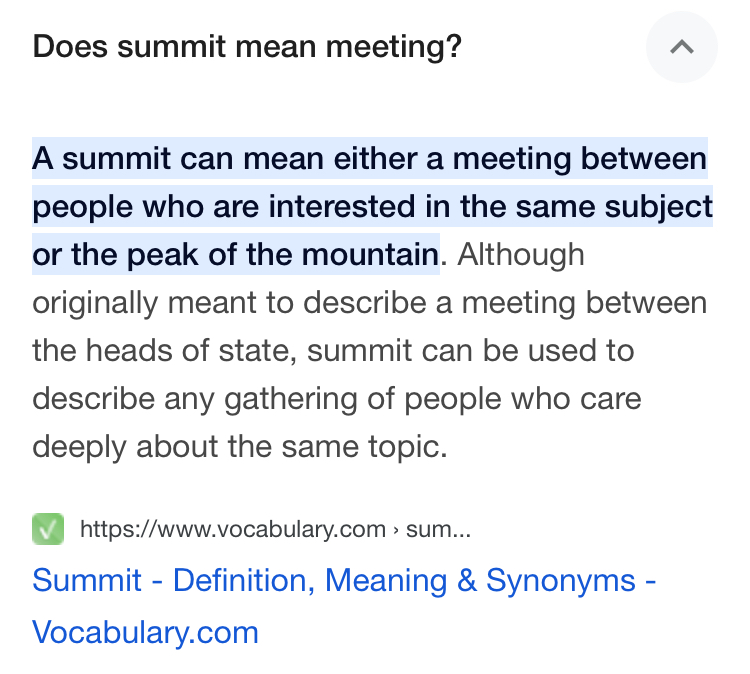Screen dimensions: 750x674
Task: Collapse the answer with the up chevron
Action: [682, 47]
